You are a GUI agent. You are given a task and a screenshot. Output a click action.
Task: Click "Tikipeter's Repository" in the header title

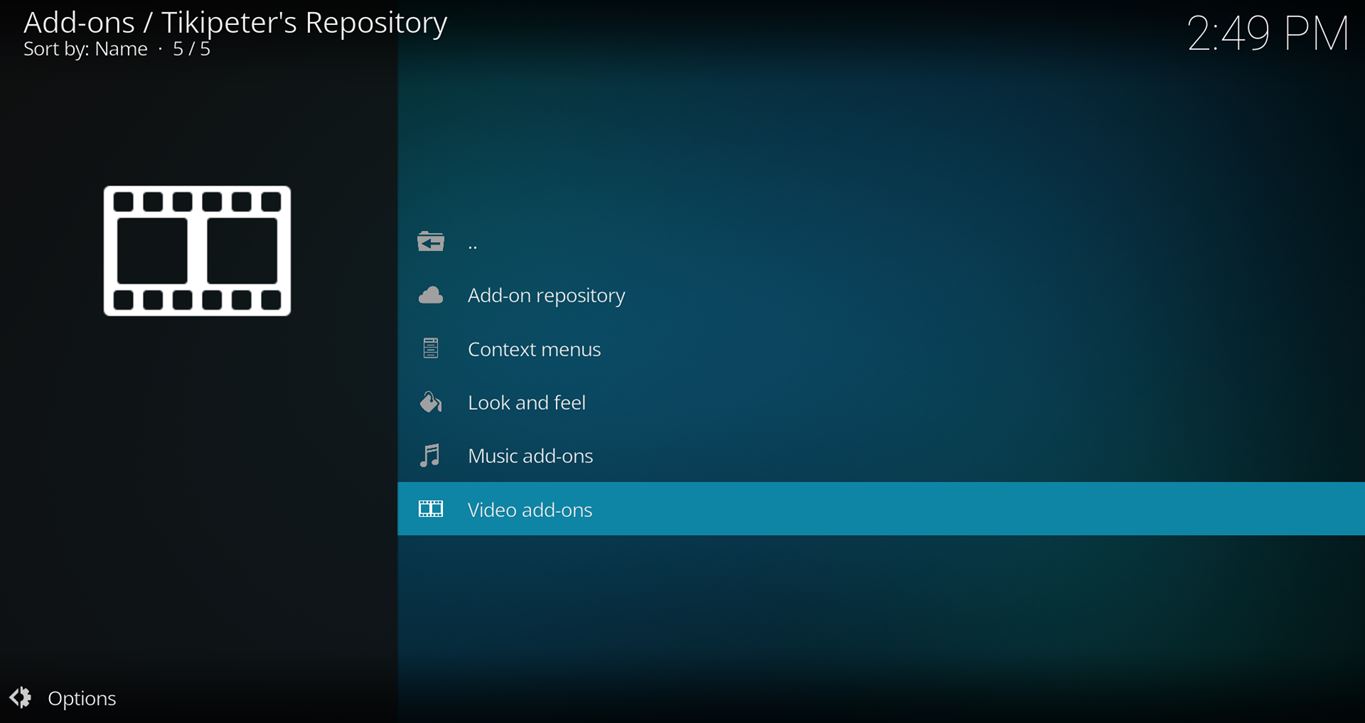coord(304,22)
